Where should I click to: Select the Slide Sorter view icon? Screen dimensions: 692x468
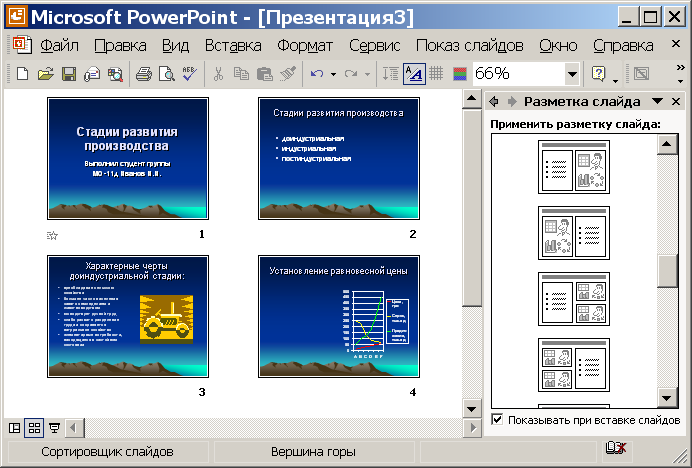34,428
